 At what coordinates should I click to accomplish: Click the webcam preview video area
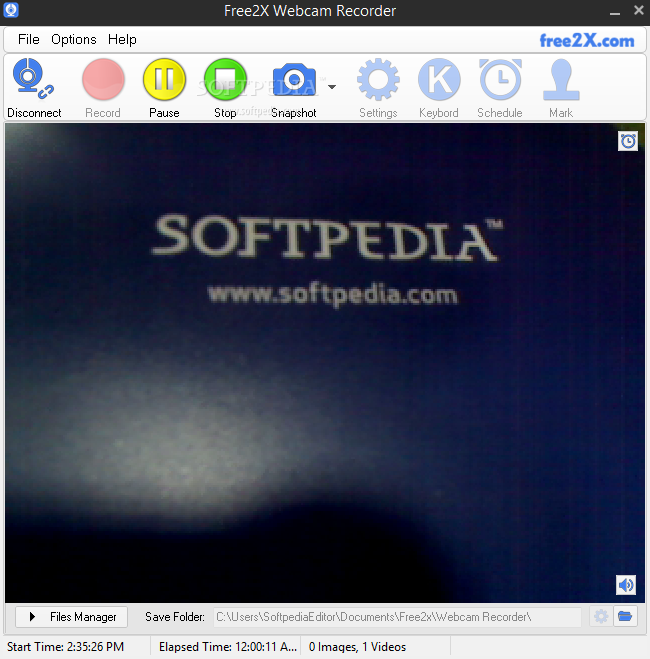[x=325, y=362]
